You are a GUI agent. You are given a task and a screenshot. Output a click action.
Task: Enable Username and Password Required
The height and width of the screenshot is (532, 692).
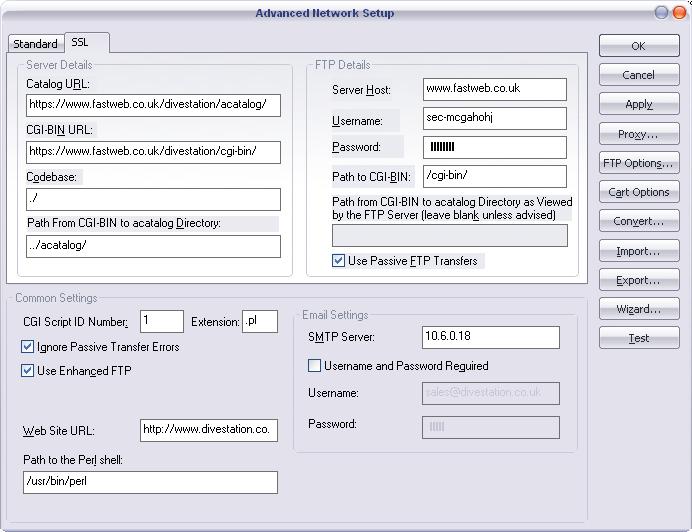click(x=315, y=366)
